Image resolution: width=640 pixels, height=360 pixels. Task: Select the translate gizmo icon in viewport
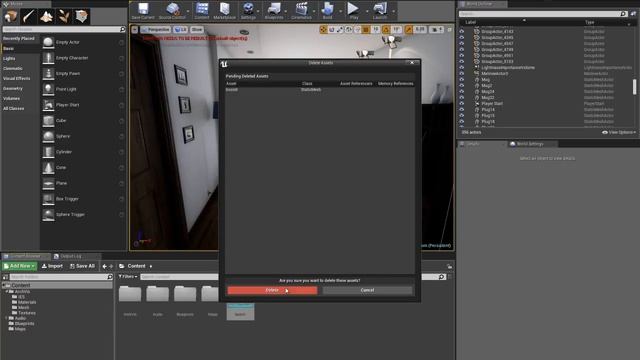tap(323, 29)
